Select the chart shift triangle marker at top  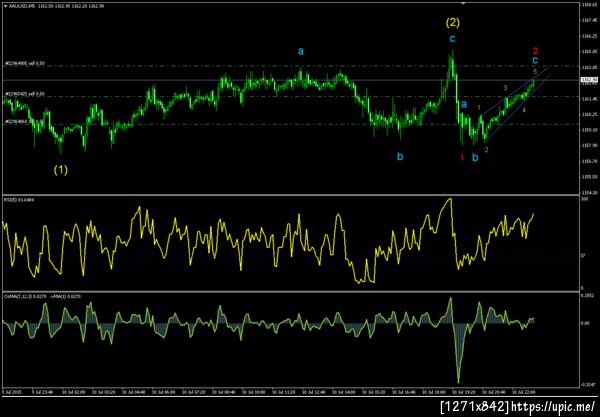463,3
